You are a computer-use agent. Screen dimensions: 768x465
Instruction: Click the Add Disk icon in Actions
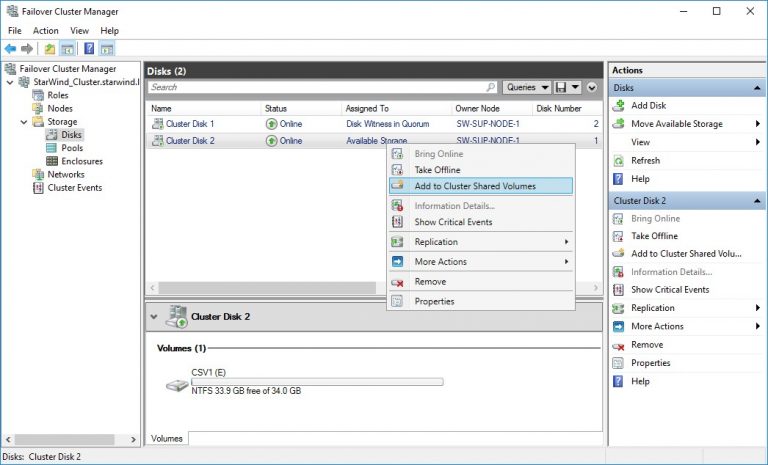(x=619, y=105)
